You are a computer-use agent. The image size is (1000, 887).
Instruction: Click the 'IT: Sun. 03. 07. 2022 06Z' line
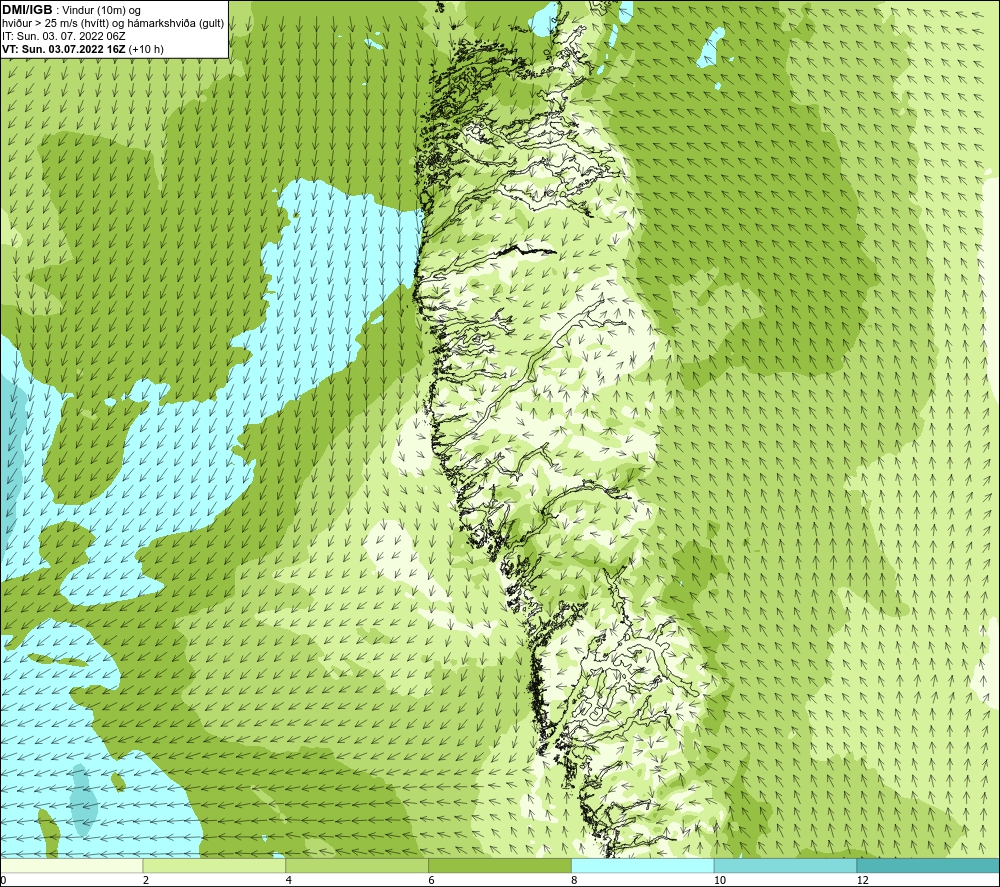[64, 36]
